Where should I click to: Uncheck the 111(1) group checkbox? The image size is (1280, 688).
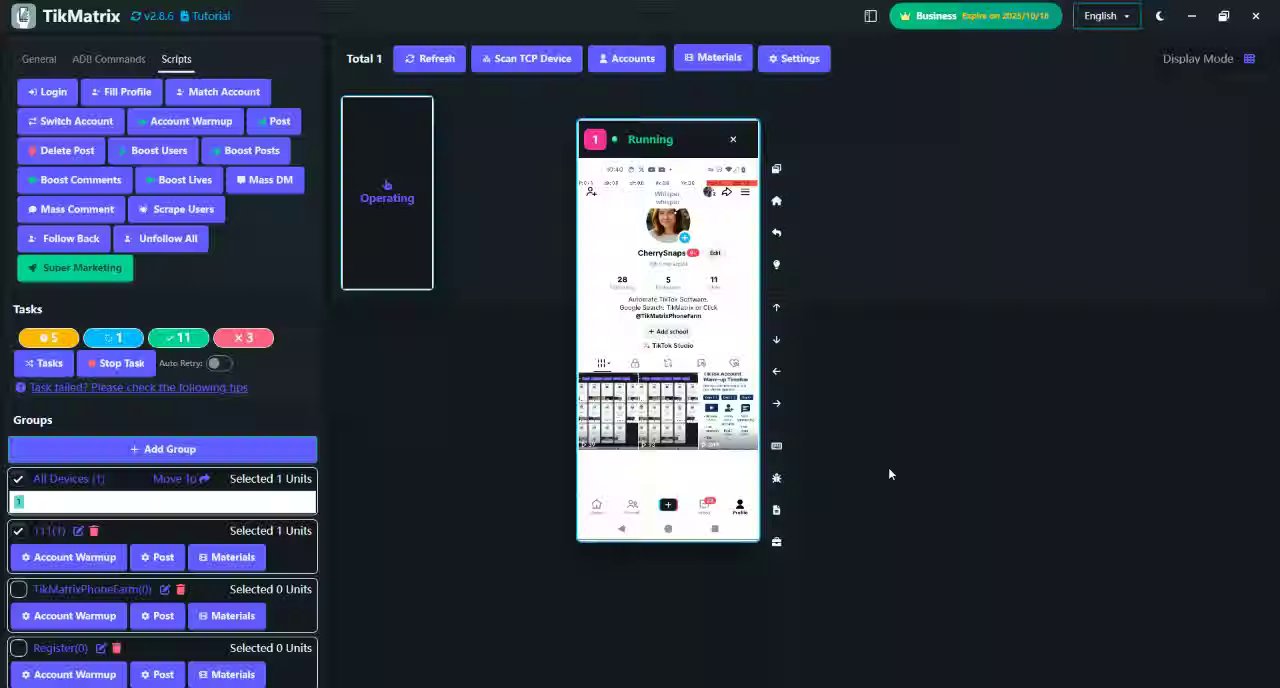18,531
